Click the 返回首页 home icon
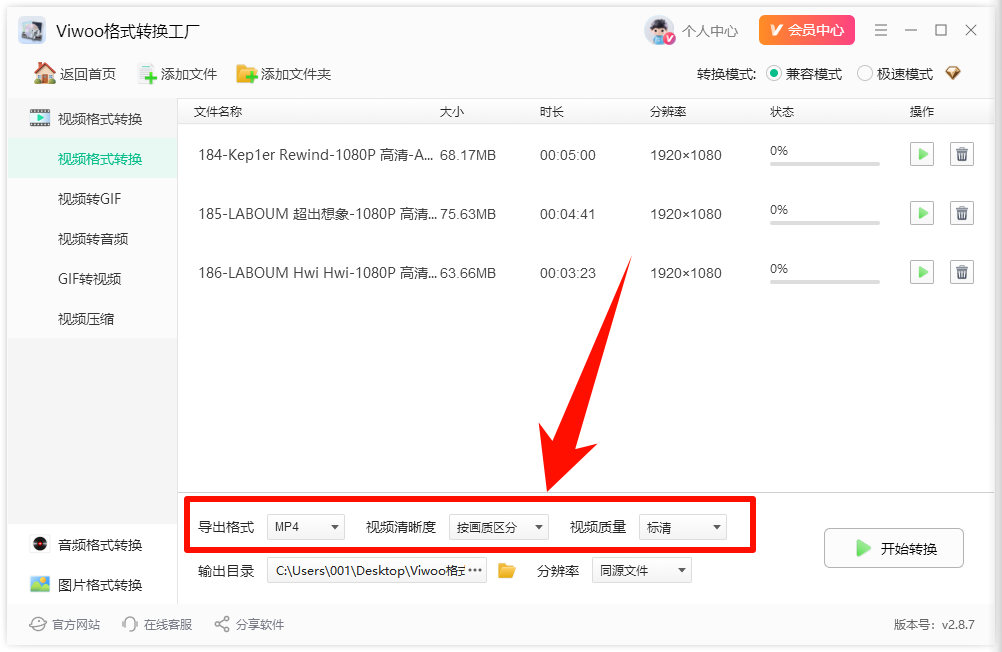 click(45, 74)
